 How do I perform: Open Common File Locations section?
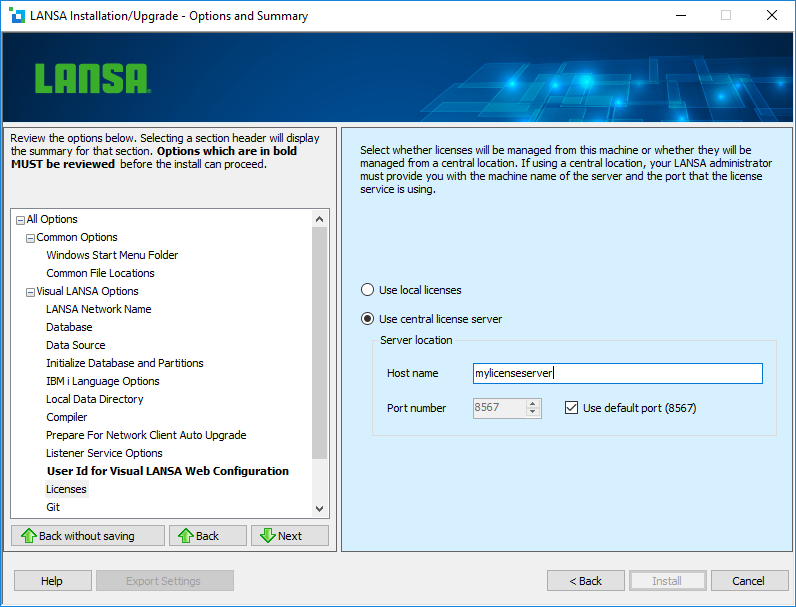(x=100, y=273)
